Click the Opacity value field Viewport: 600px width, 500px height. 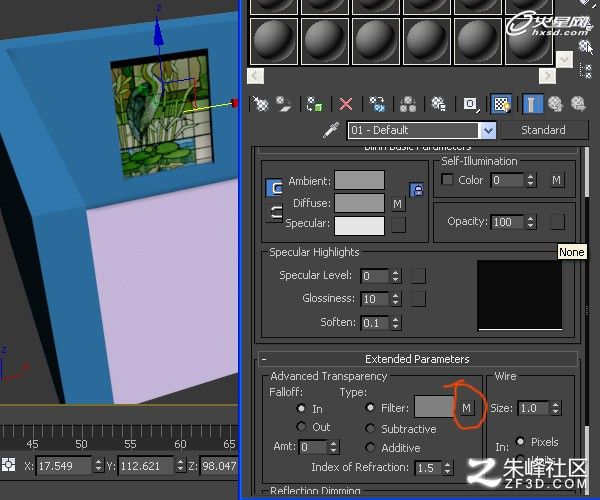507,222
